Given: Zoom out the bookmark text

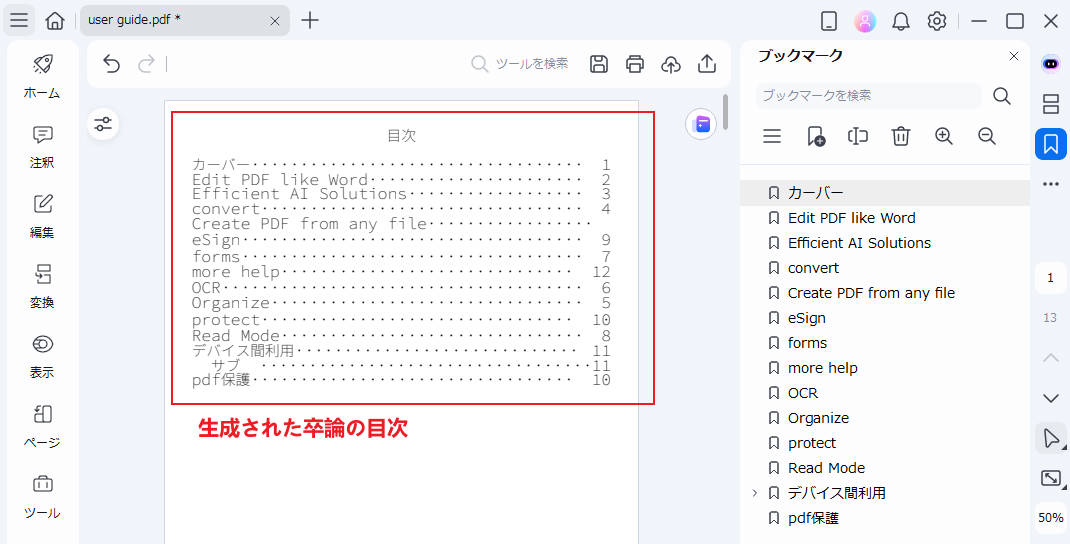Looking at the screenshot, I should 987,136.
